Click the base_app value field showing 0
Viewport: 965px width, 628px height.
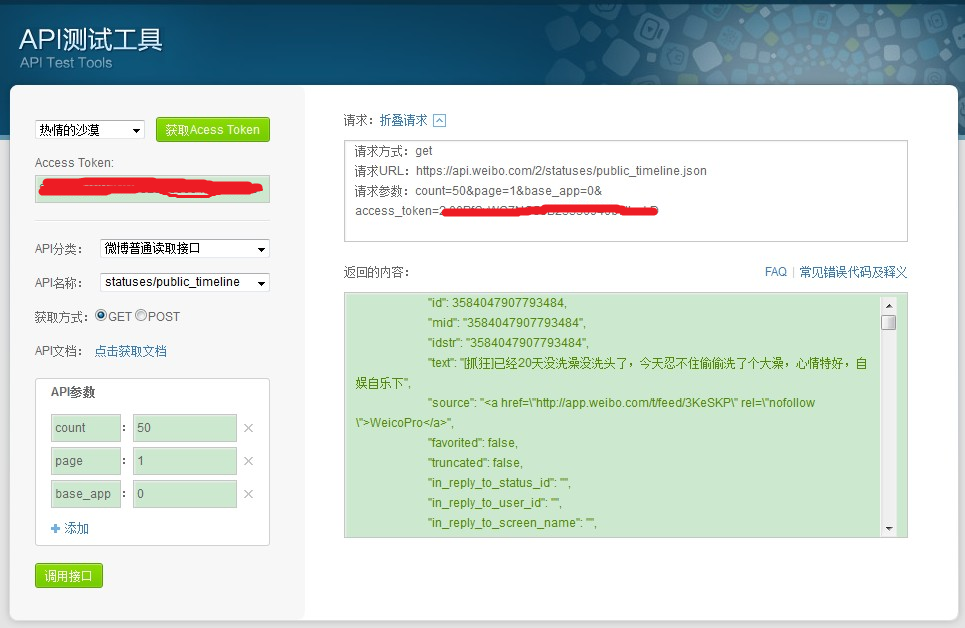185,494
